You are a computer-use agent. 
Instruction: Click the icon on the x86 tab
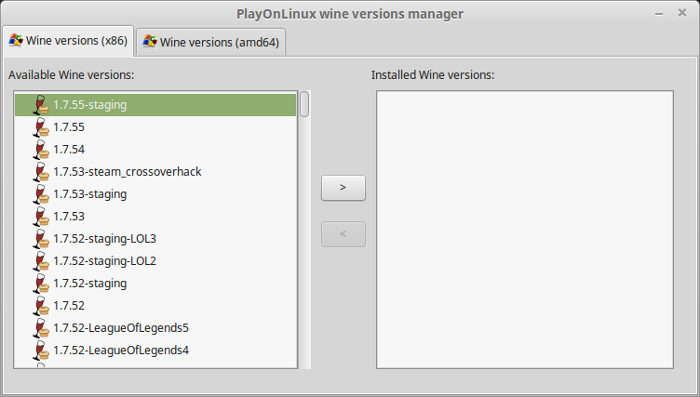(16, 40)
